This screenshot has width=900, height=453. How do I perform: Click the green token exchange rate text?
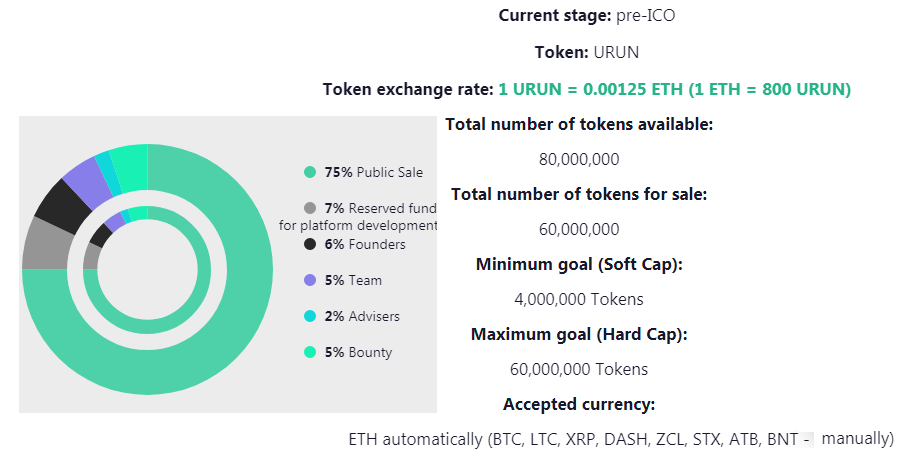coord(674,89)
